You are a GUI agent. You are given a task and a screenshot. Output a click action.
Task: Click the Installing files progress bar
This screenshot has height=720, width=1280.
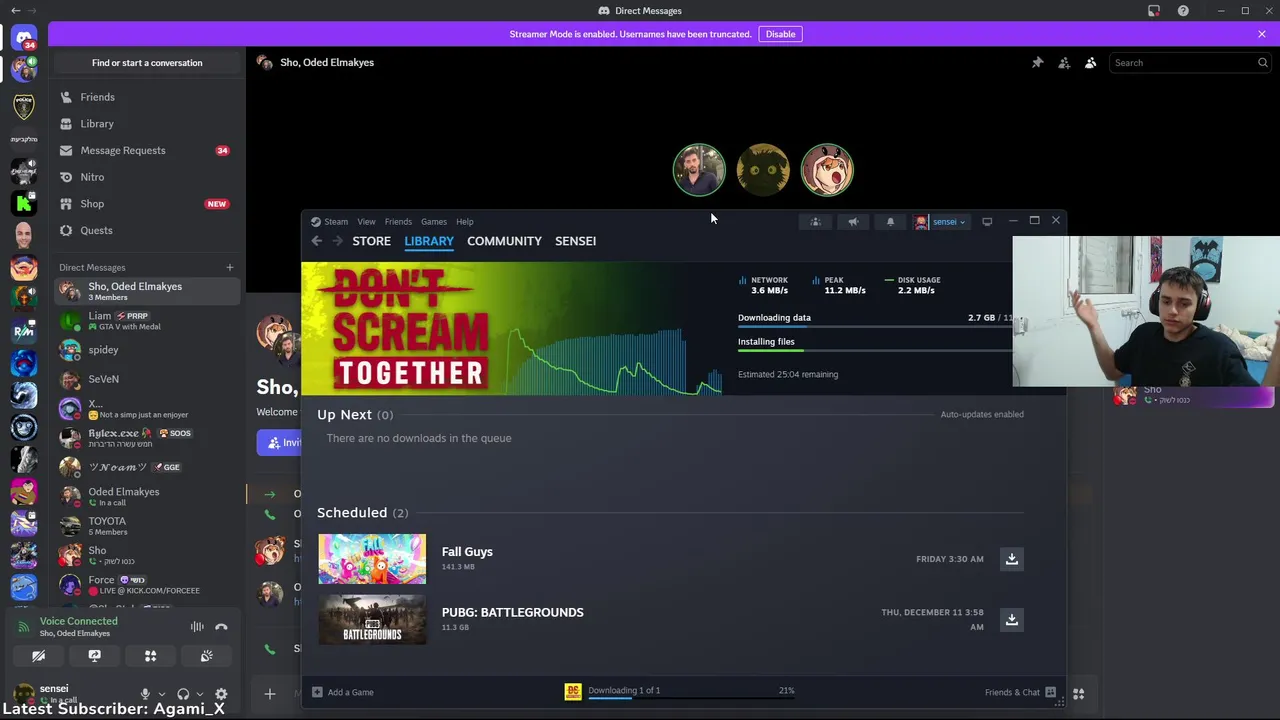875,351
